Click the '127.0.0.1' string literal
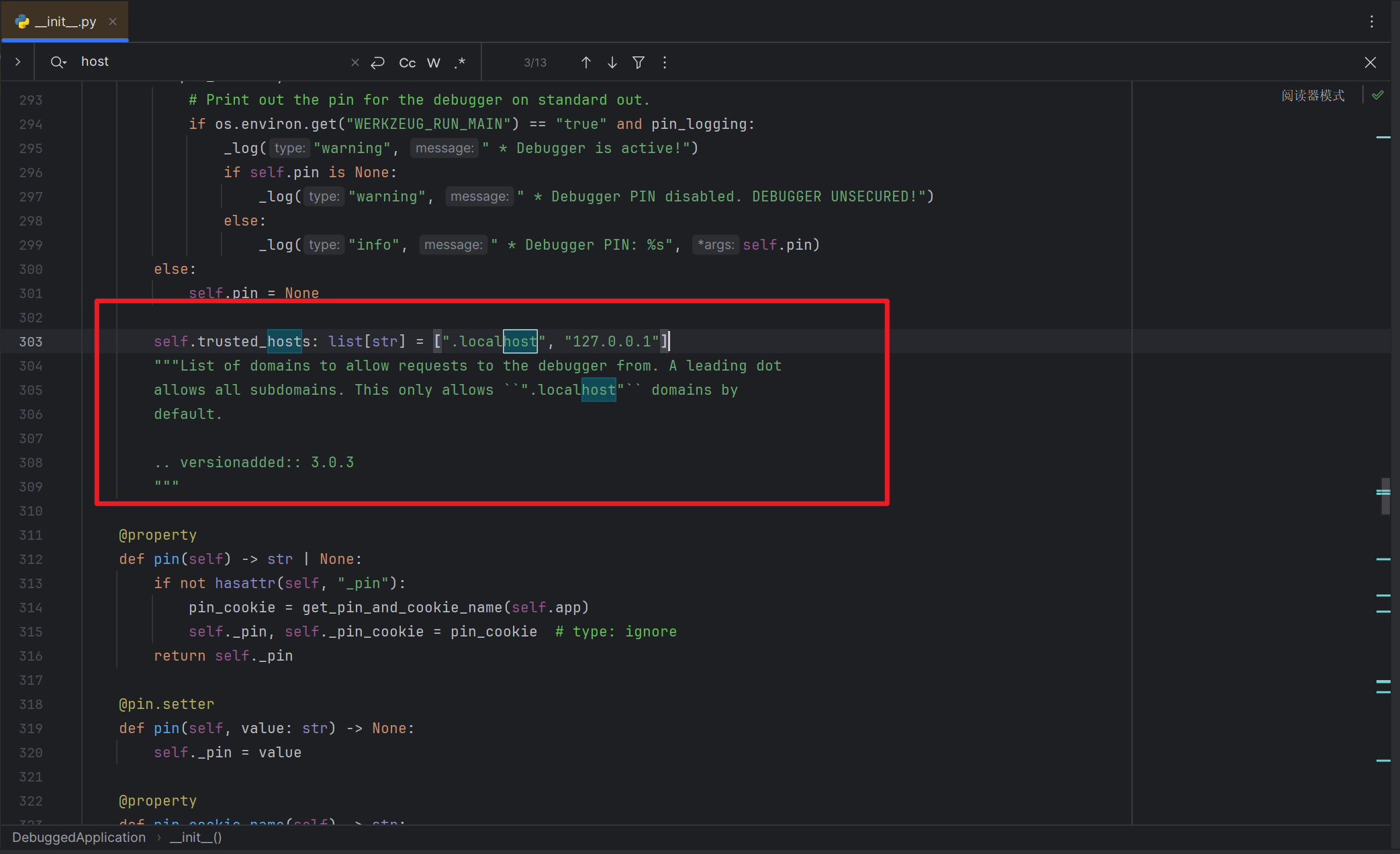The width and height of the screenshot is (1400, 854). 612,342
